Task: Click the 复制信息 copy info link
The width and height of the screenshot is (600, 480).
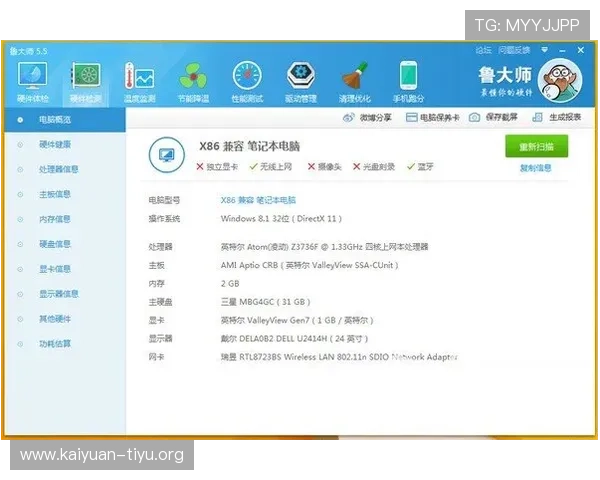Action: 536,168
